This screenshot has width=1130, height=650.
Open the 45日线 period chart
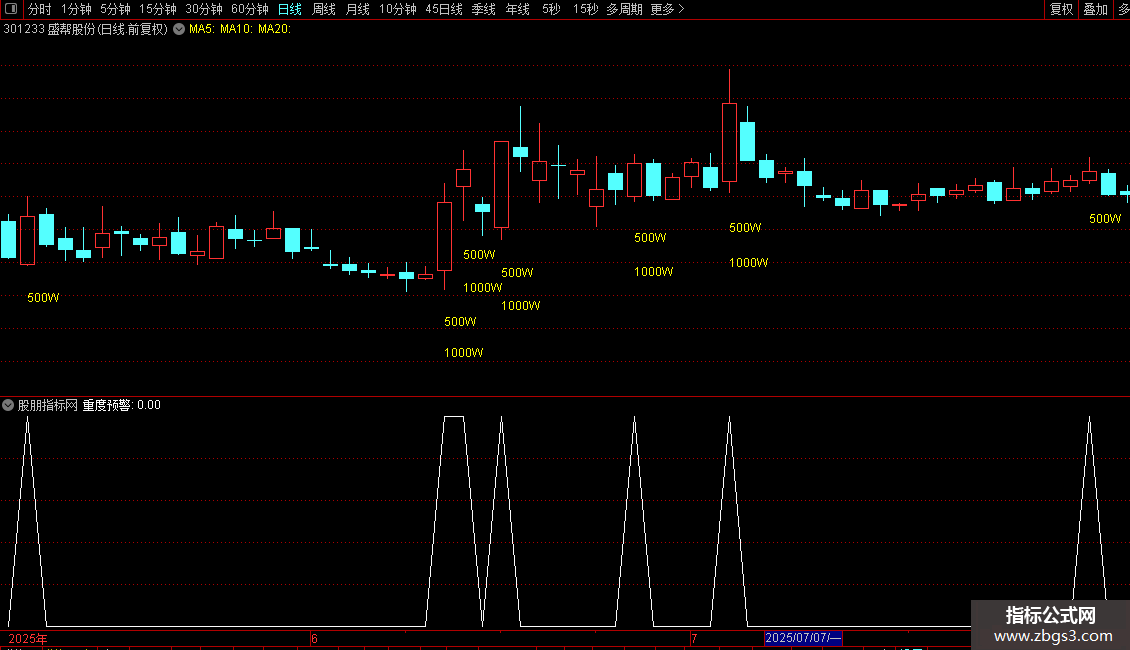[443, 9]
